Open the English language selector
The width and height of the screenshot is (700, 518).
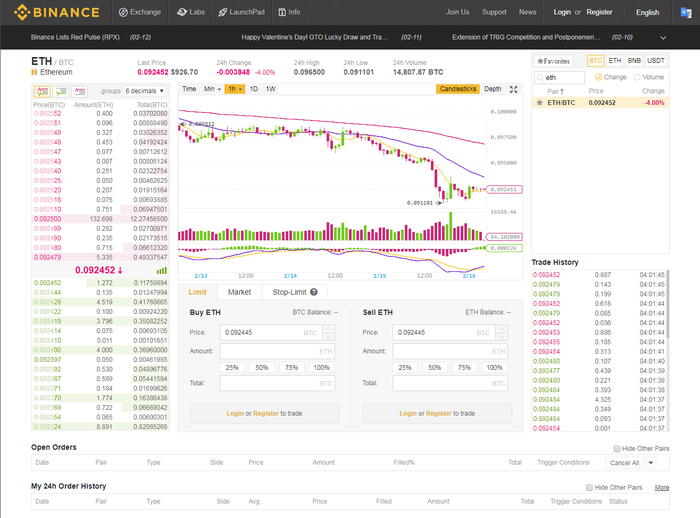(647, 12)
